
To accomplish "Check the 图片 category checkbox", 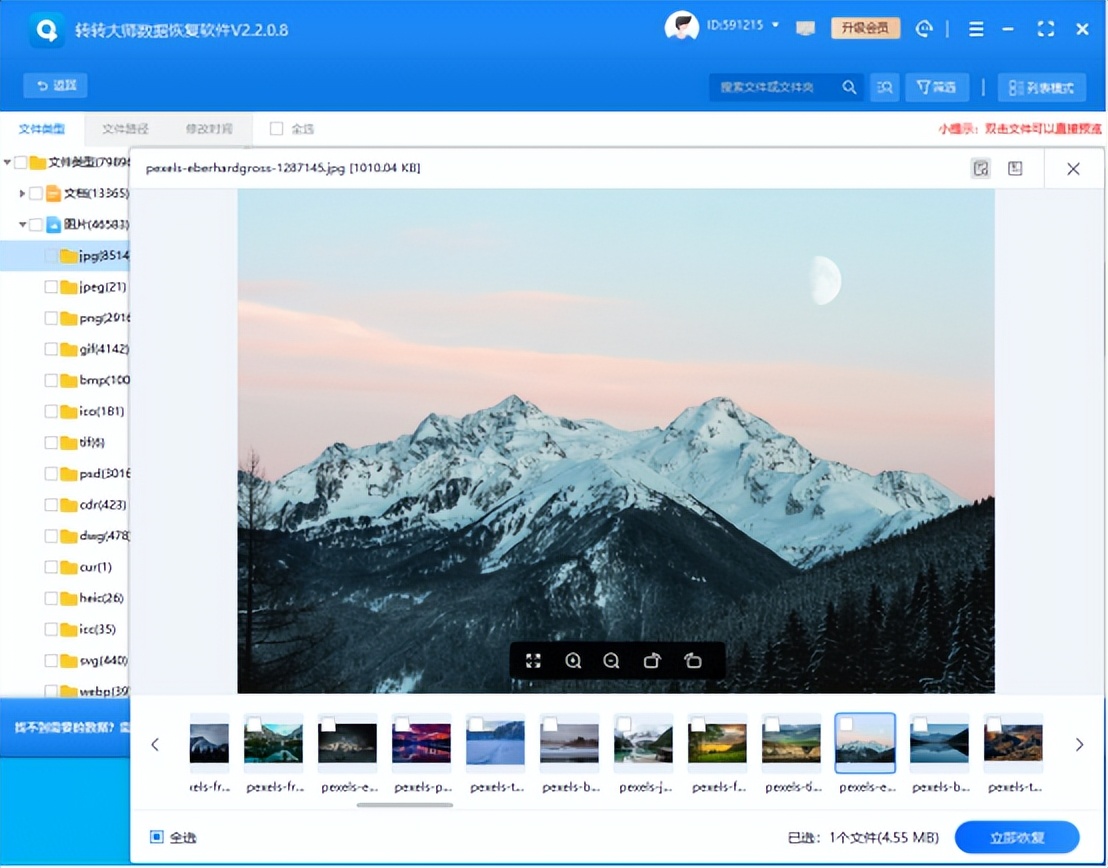I will coord(36,225).
